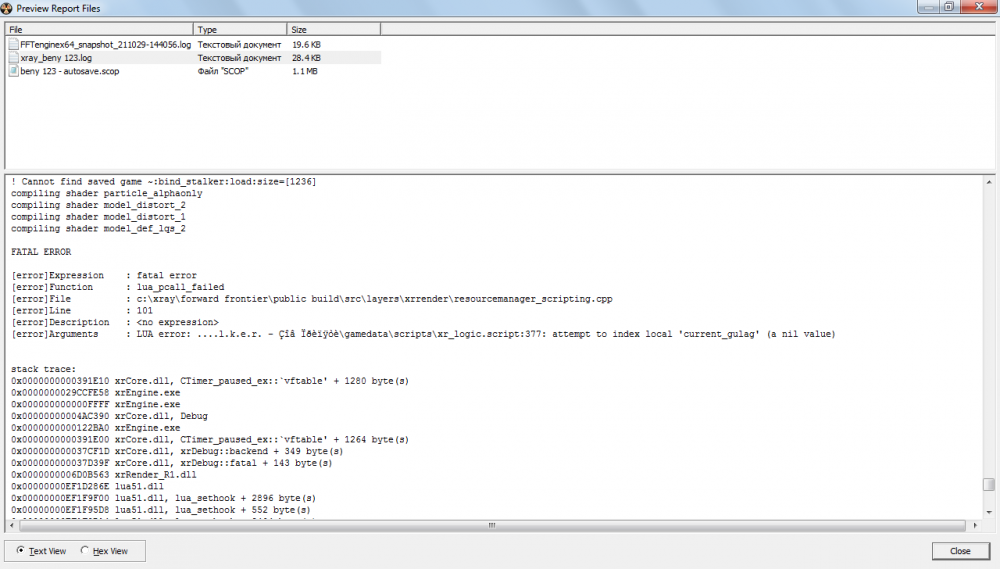Click the autosave.scop file icon
The width and height of the screenshot is (1000, 569).
point(13,71)
